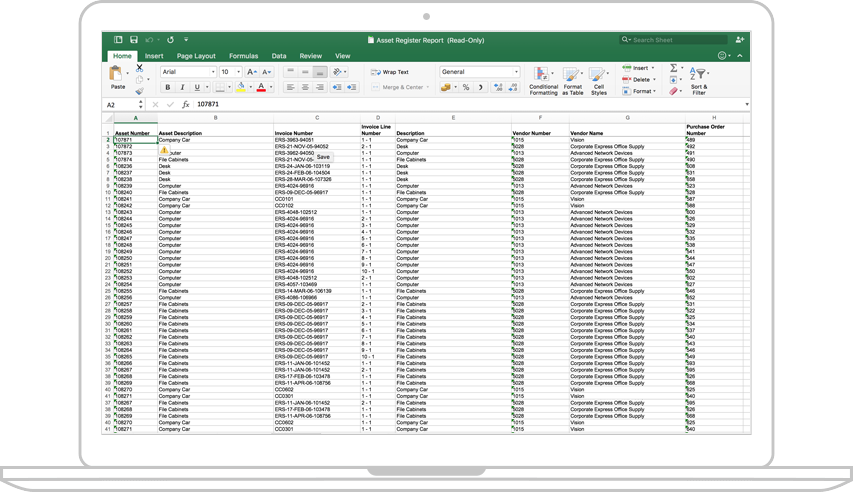Toggle Italic formatting
Screen dimensions: 853x492
[182, 88]
